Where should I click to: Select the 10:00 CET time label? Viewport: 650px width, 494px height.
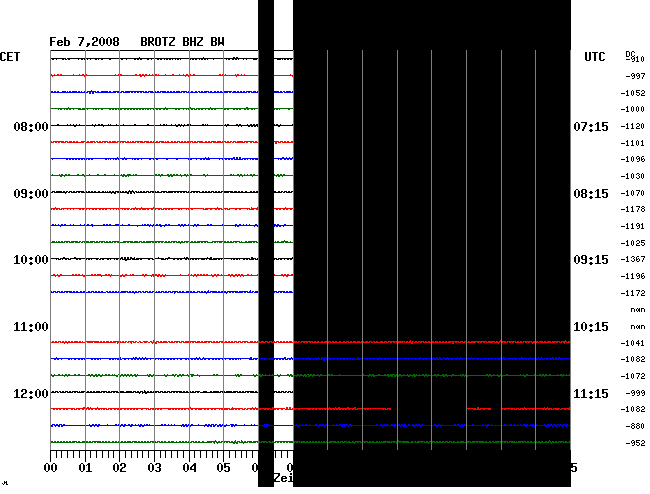pyautogui.click(x=31, y=260)
